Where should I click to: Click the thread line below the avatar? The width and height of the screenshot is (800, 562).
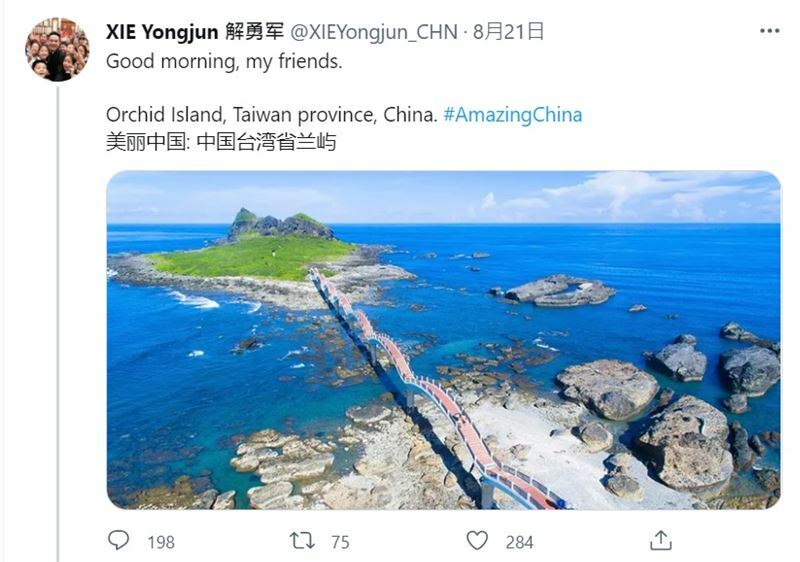coord(57,324)
